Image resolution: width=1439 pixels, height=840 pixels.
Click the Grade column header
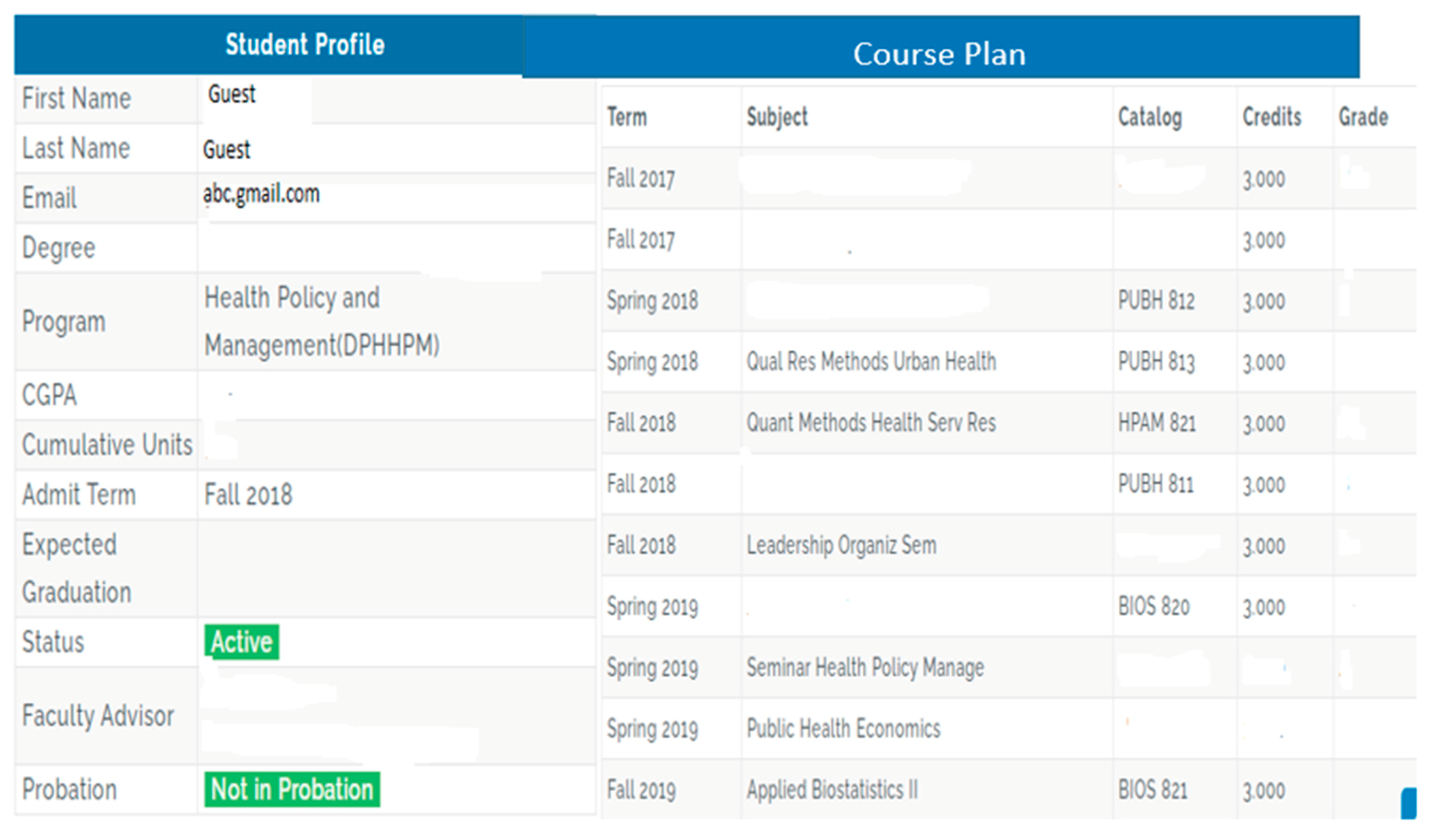click(1363, 117)
